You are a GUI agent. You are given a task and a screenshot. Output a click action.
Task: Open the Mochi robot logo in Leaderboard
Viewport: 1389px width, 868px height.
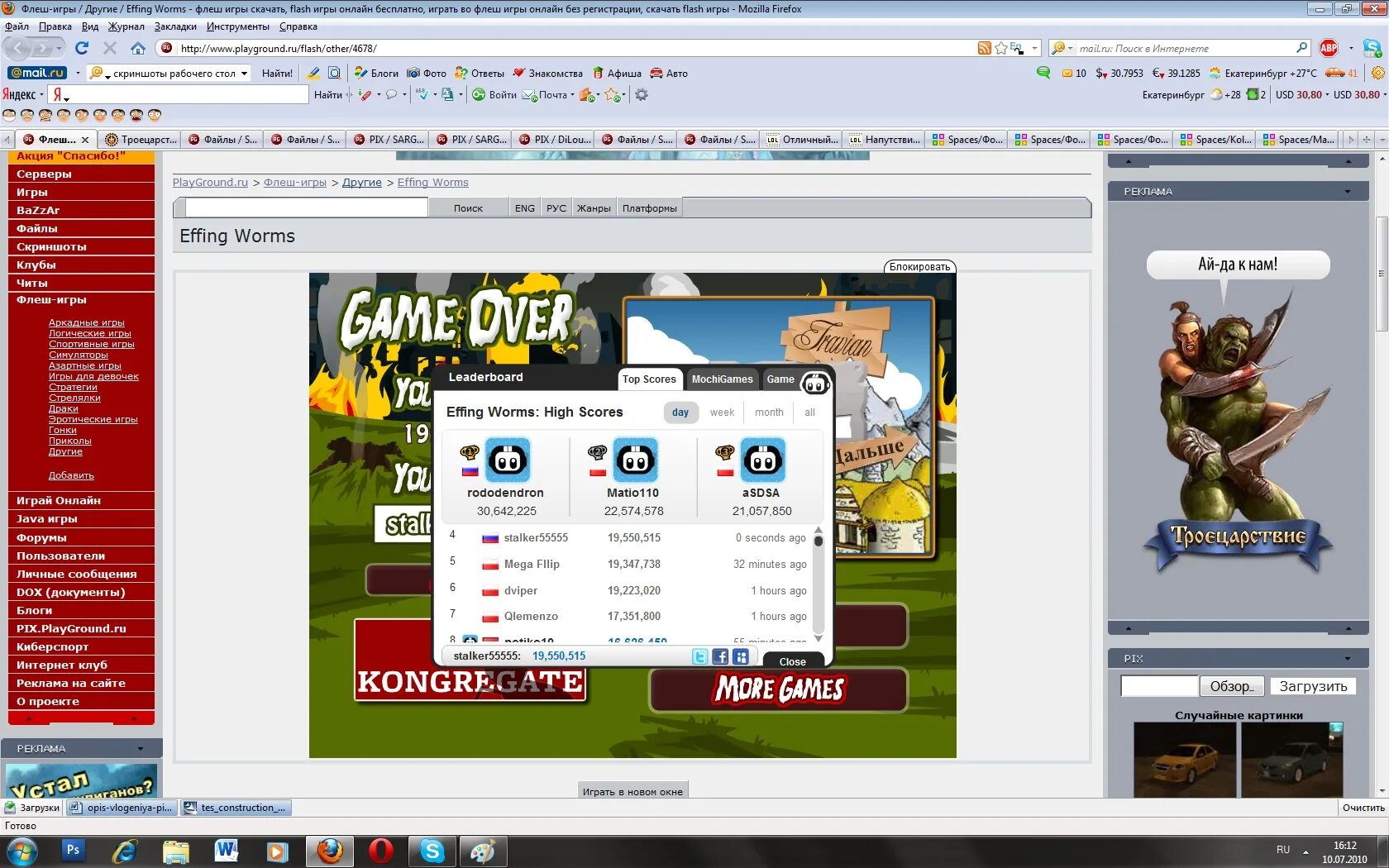pyautogui.click(x=816, y=383)
